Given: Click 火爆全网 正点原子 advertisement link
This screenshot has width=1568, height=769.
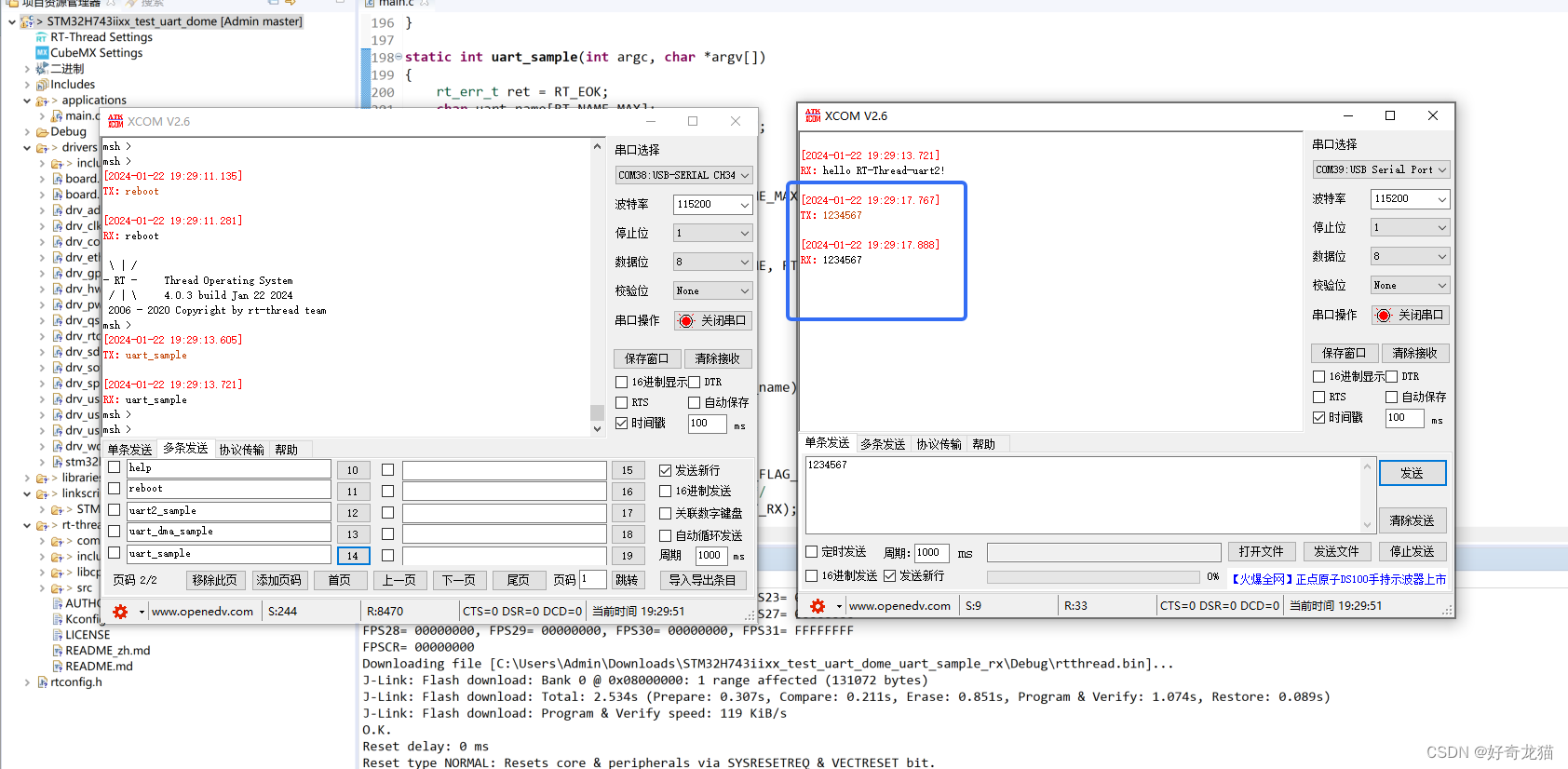Looking at the screenshot, I should click(1338, 579).
